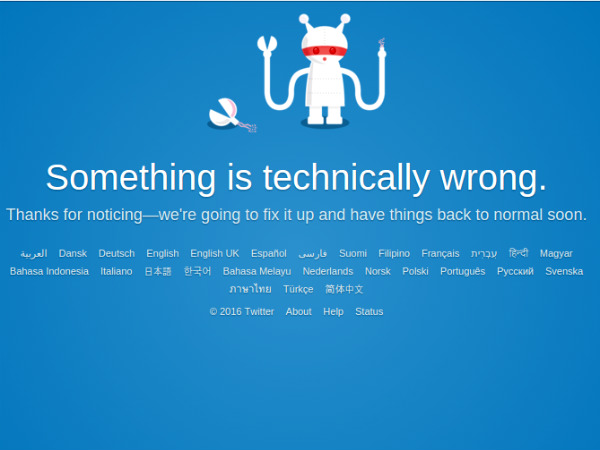The height and width of the screenshot is (450, 600).
Task: Select the Dansk language link
Action: coord(73,253)
